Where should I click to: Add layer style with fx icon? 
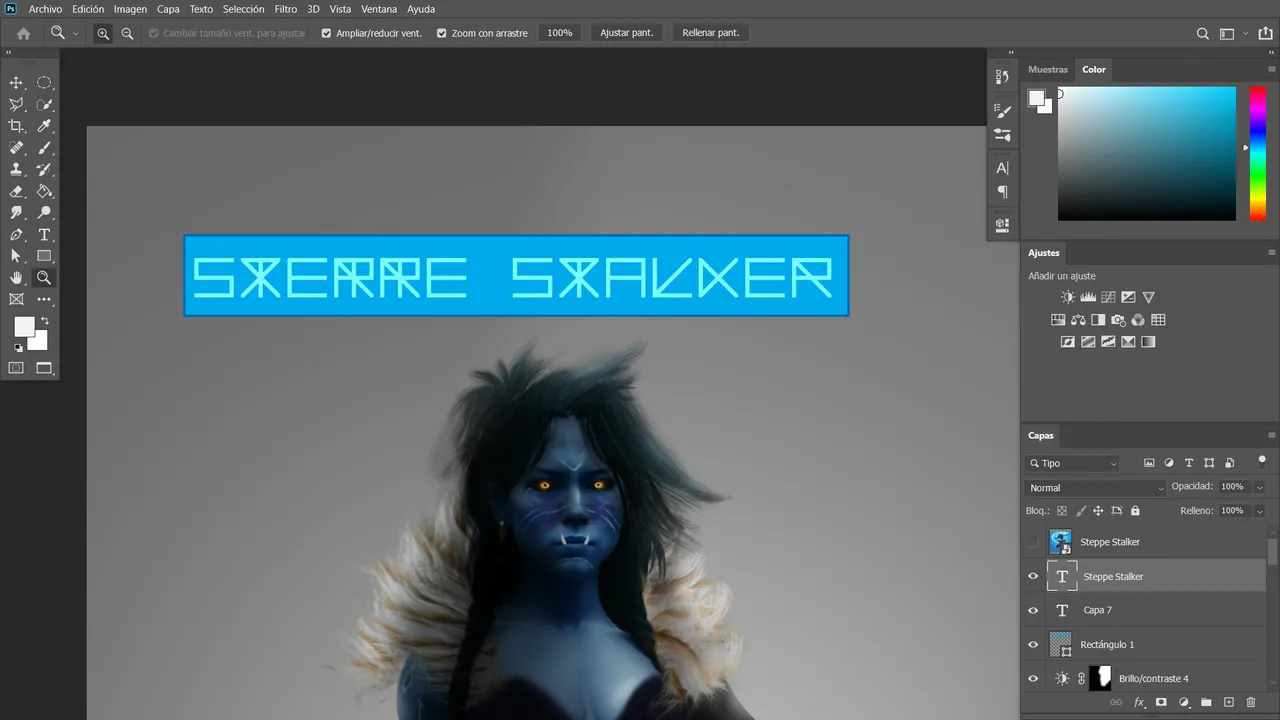(x=1139, y=703)
